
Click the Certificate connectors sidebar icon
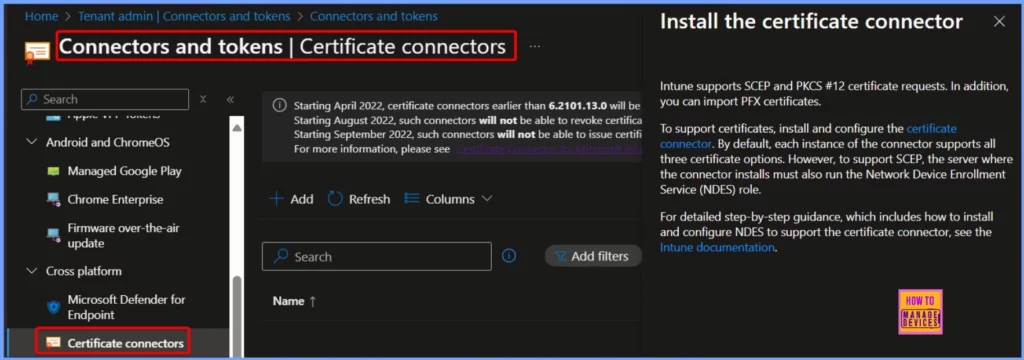(x=54, y=343)
